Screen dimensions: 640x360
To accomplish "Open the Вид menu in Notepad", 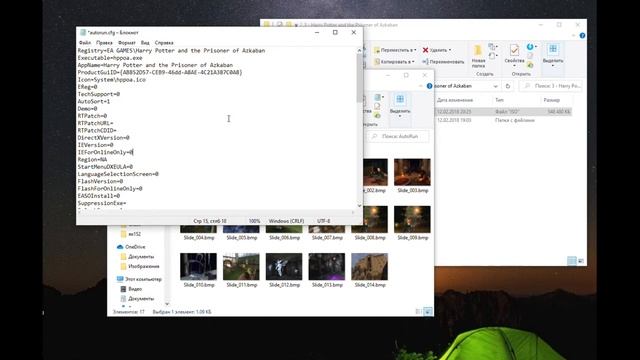I will click(145, 42).
